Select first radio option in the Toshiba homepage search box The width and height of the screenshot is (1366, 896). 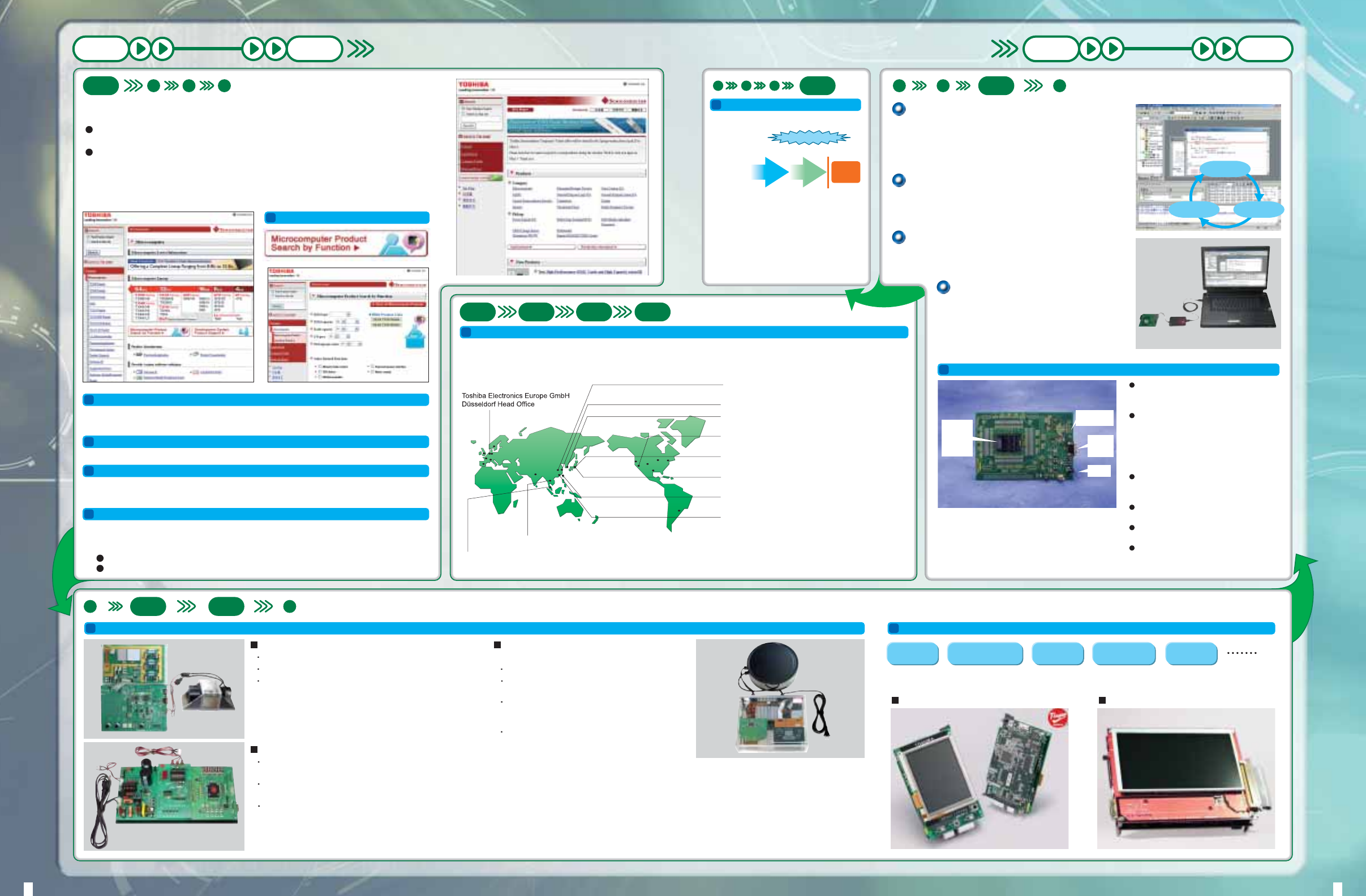coord(464,109)
